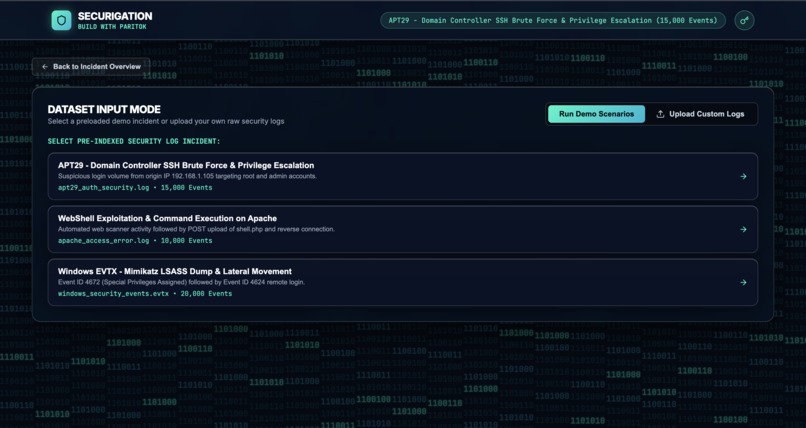
Task: Select APT29 Domain Controller SSH Brute Force incident
Action: [x=402, y=176]
